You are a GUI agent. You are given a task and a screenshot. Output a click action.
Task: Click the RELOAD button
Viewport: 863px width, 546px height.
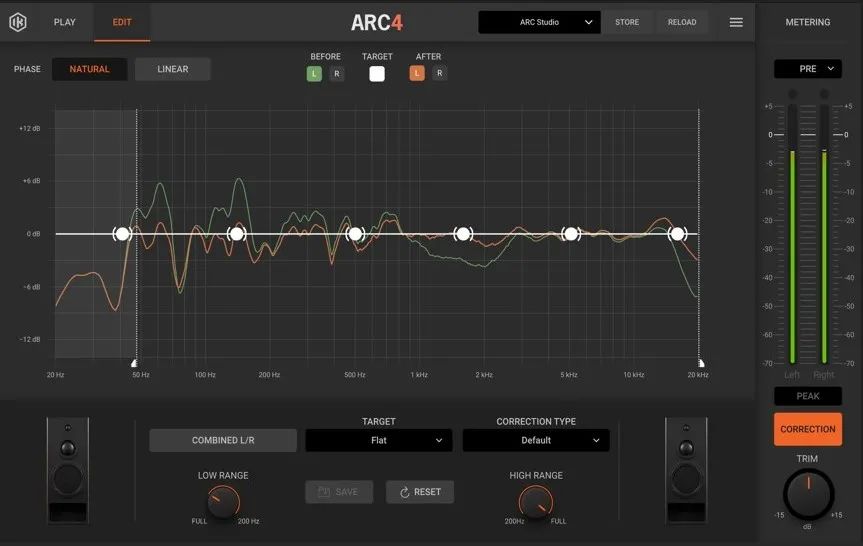click(x=682, y=22)
